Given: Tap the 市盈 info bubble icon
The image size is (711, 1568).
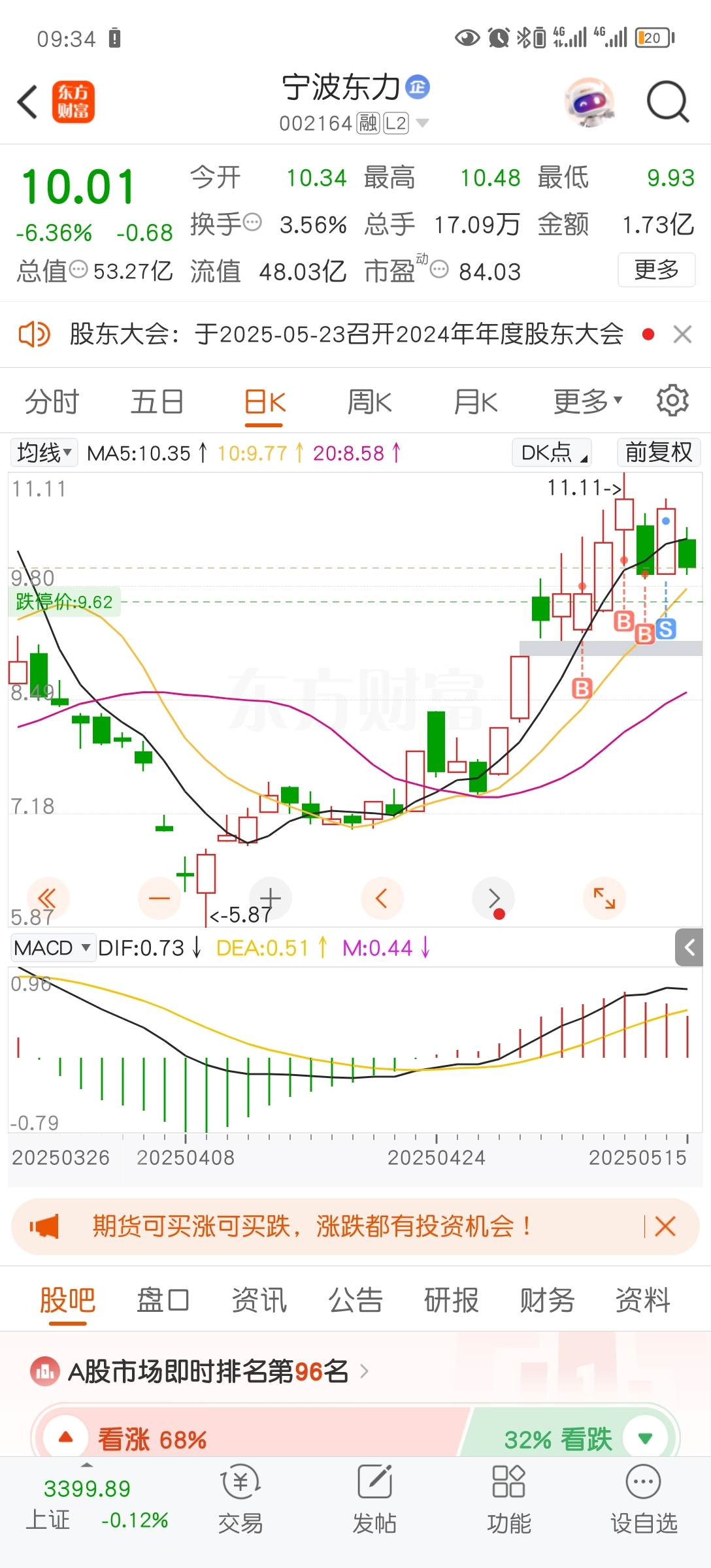Looking at the screenshot, I should [439, 269].
